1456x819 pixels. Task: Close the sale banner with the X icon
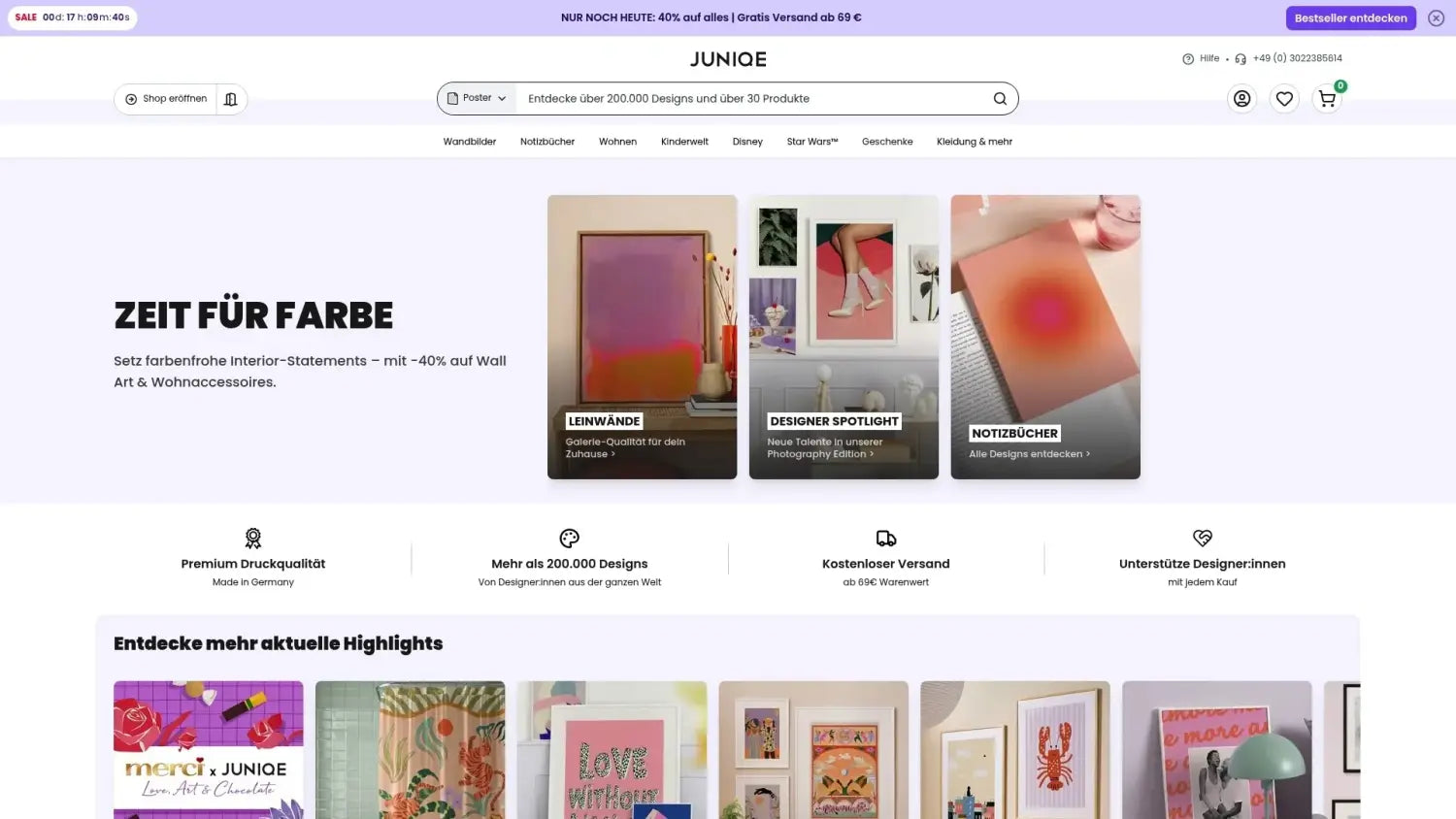coord(1436,18)
